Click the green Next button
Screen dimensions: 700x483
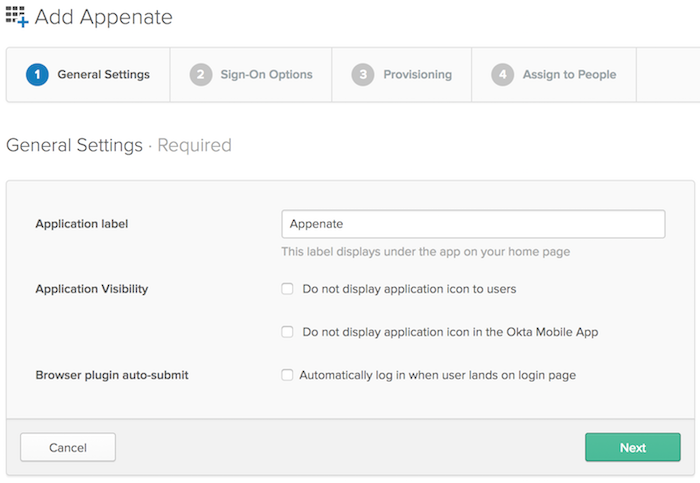tap(632, 447)
